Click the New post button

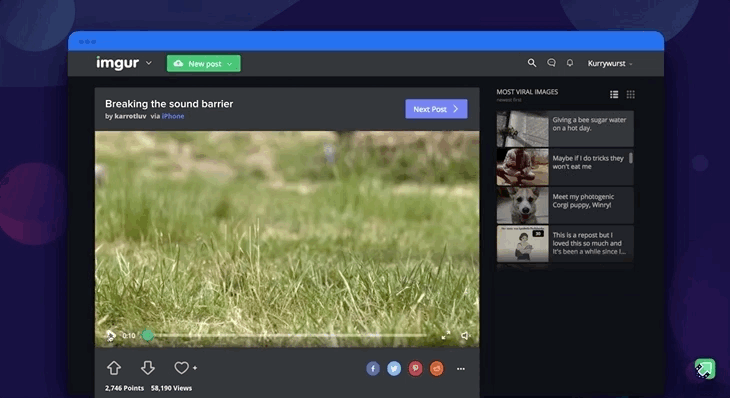coord(203,63)
